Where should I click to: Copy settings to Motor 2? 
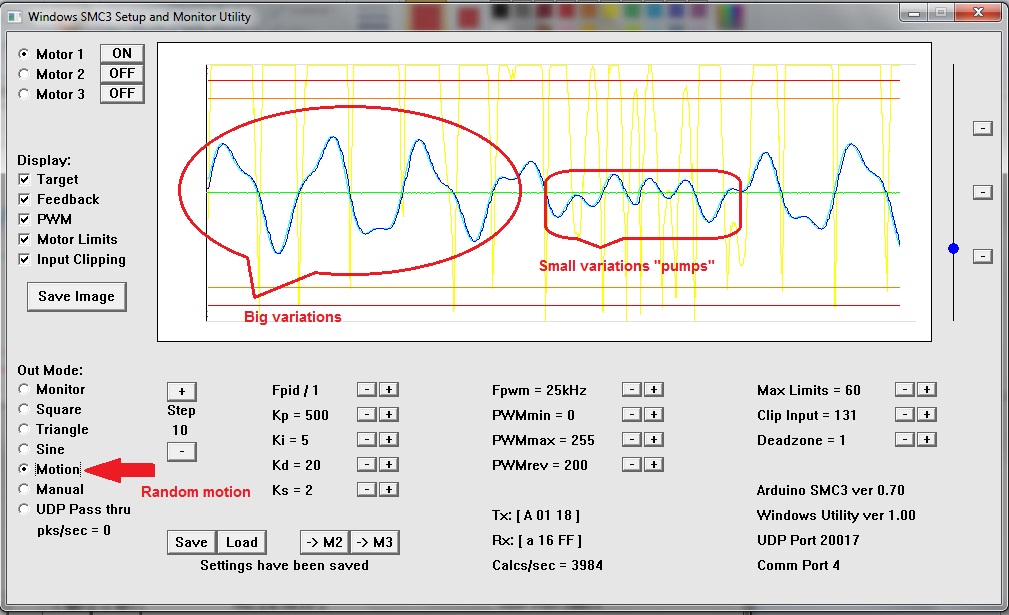(323, 543)
